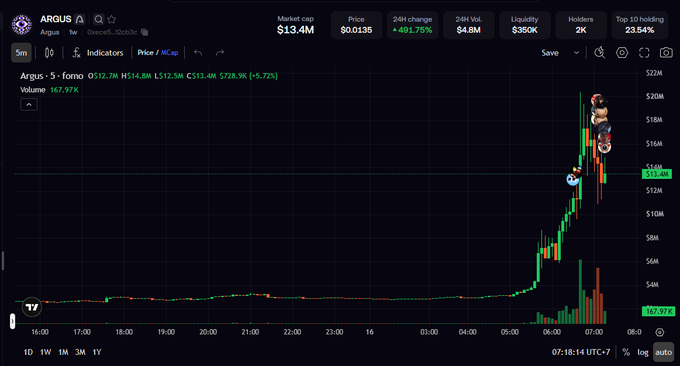
Task: Enter fullscreen chart mode
Action: 644,53
